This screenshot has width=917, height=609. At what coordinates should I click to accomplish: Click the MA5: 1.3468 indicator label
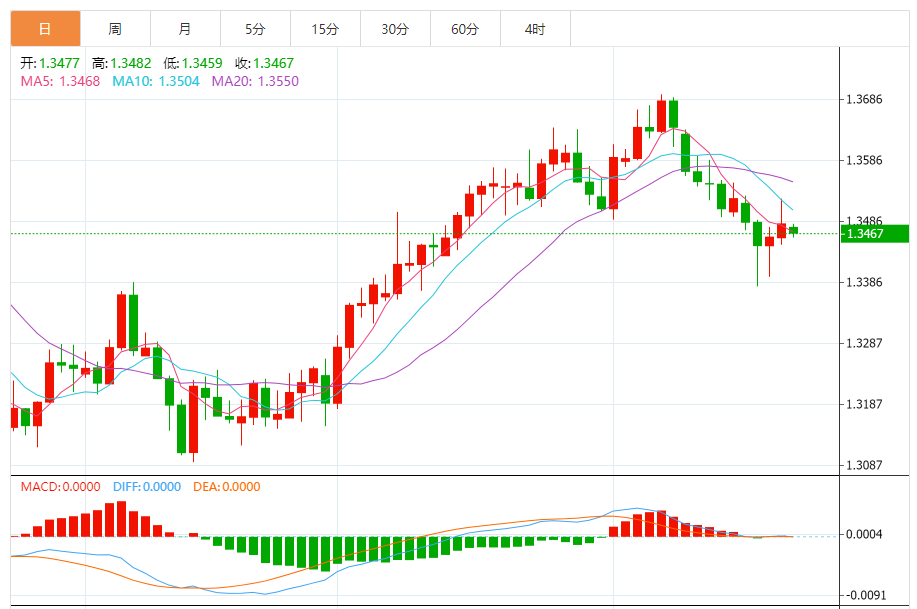pos(60,81)
